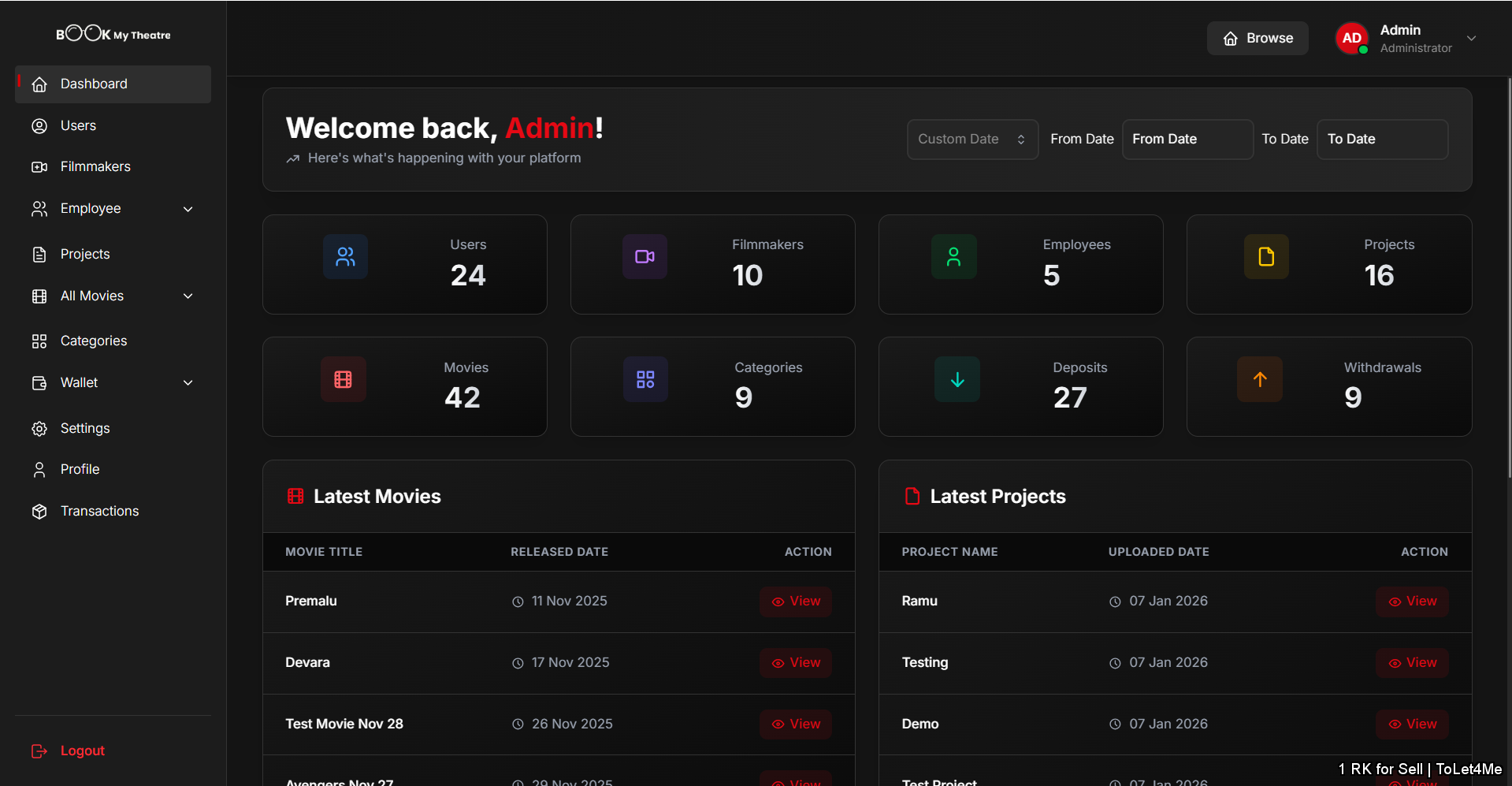View the Premalu movie

click(795, 602)
